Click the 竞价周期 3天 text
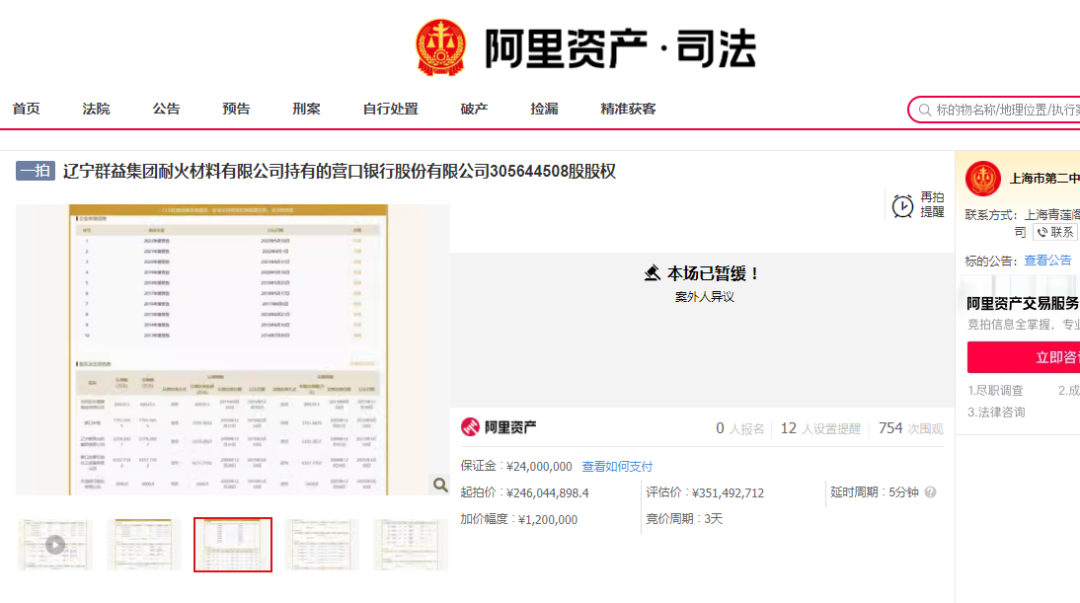This screenshot has width=1080, height=603. pos(684,519)
